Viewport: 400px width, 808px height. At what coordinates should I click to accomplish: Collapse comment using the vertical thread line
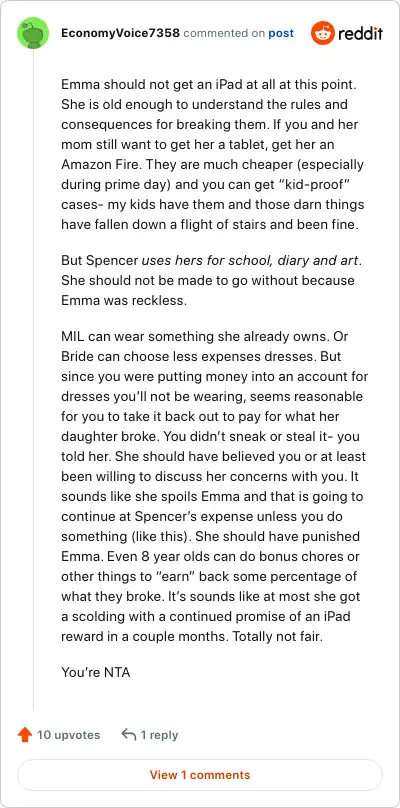click(x=34, y=381)
